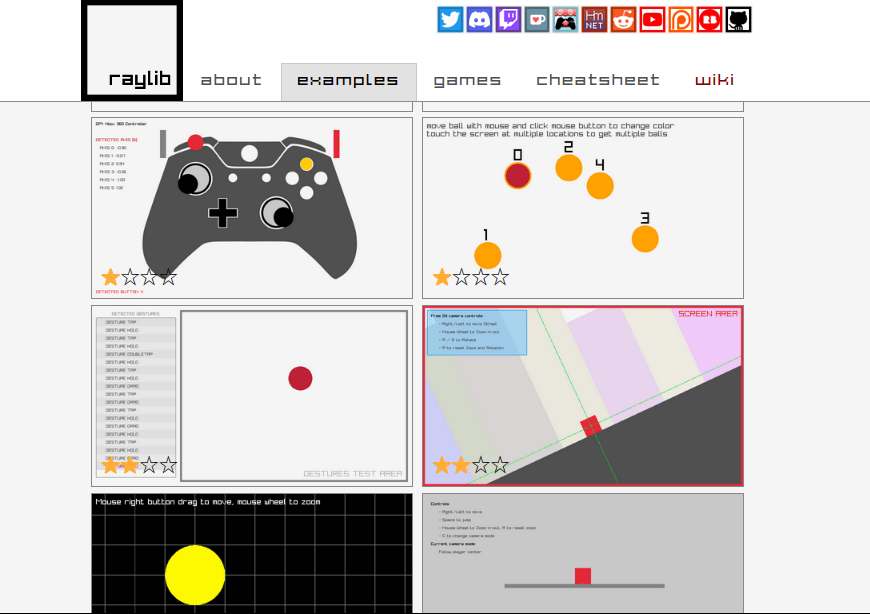
Task: Open the YouTube channel icon
Action: point(652,20)
